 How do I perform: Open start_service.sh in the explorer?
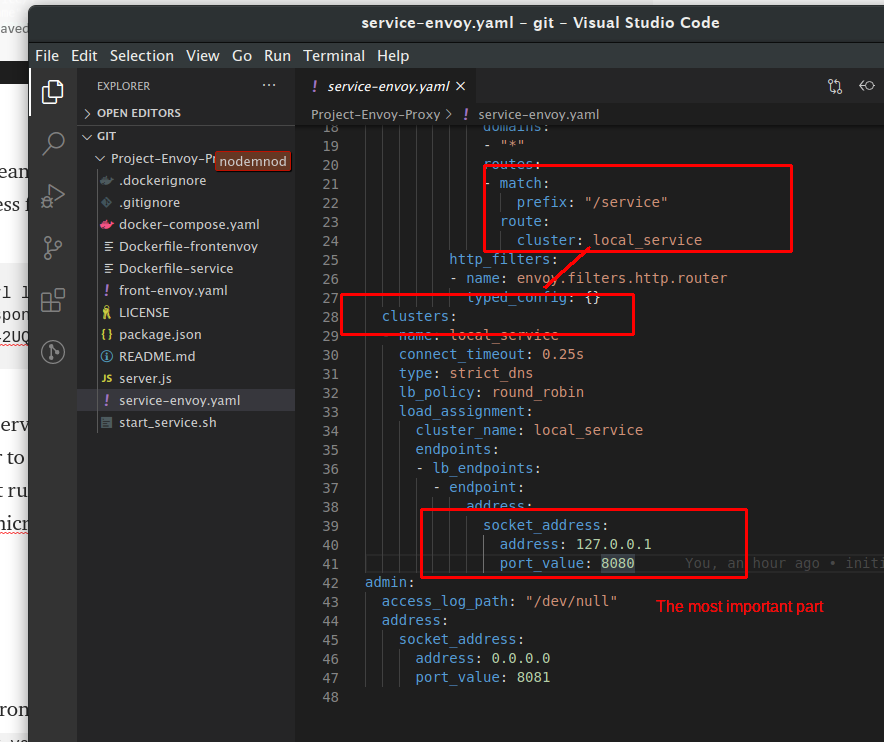pos(167,422)
